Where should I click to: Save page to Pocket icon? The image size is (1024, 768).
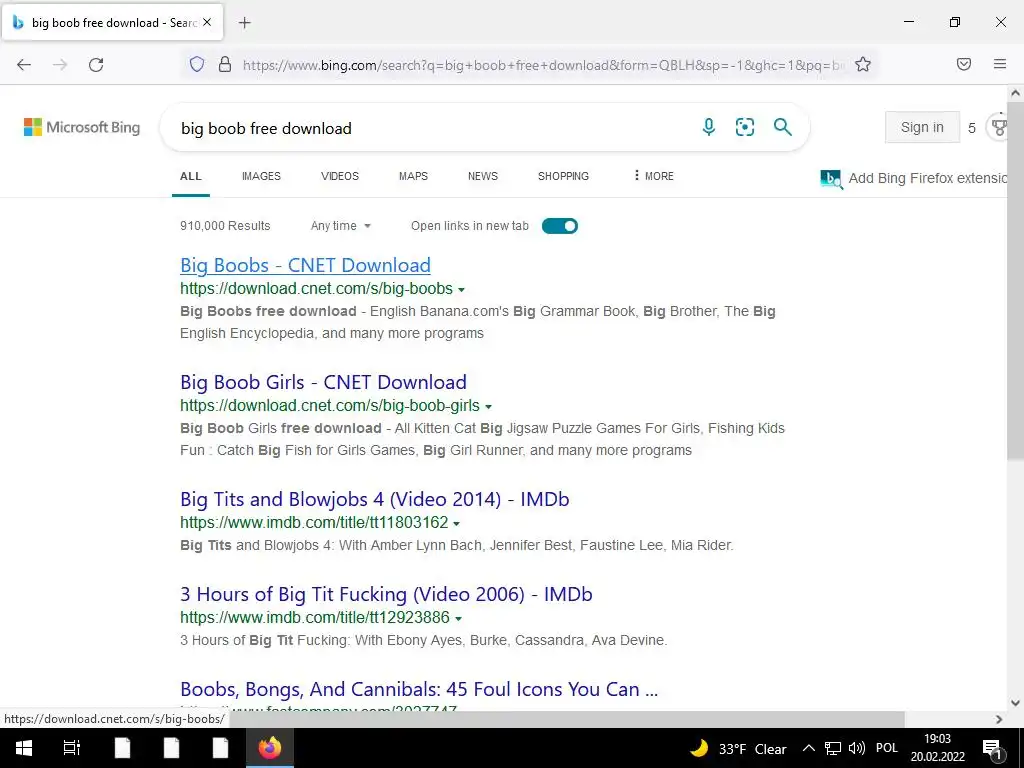(x=964, y=64)
